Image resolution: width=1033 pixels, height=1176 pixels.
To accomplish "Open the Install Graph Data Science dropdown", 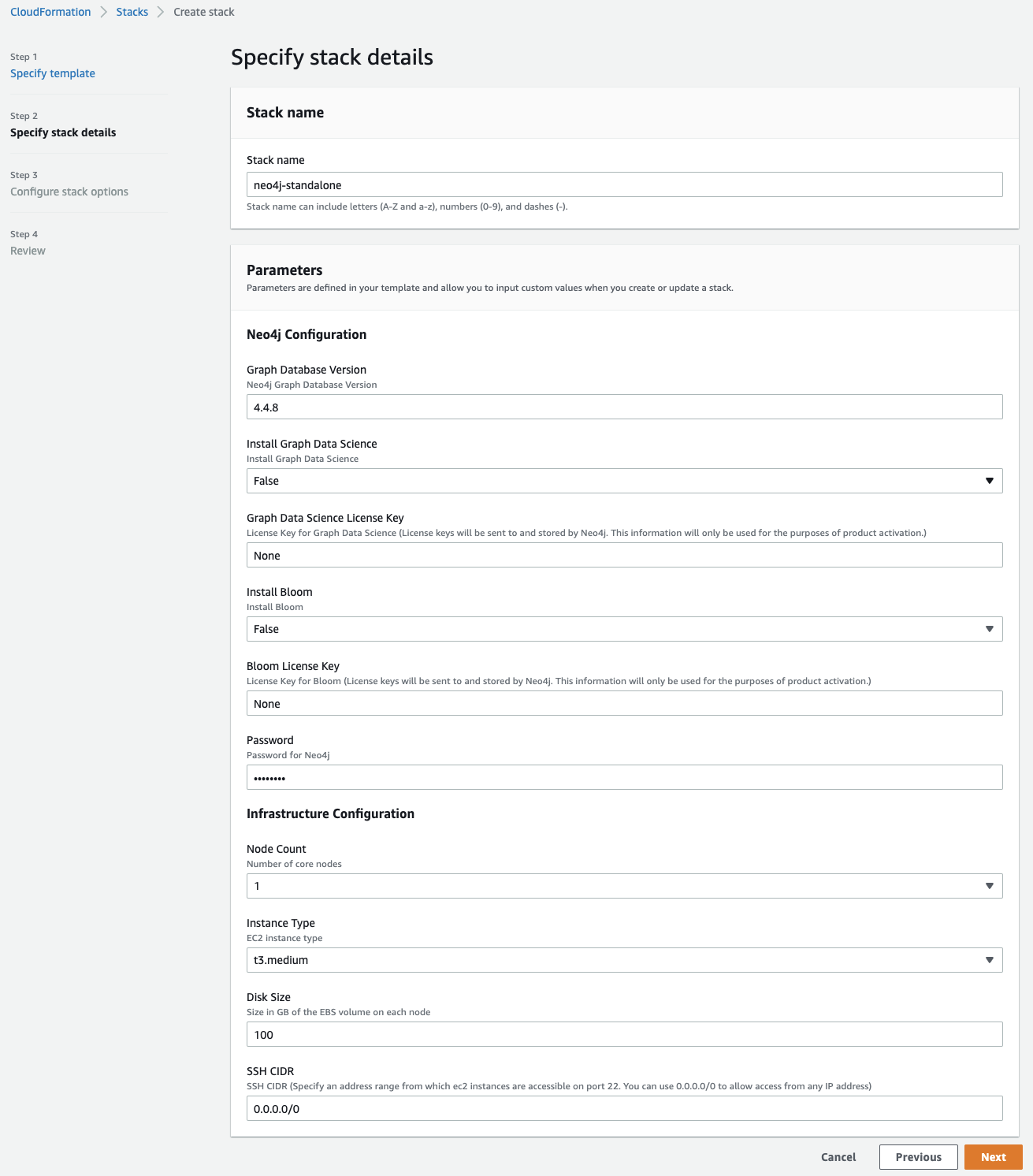I will pyautogui.click(x=625, y=480).
